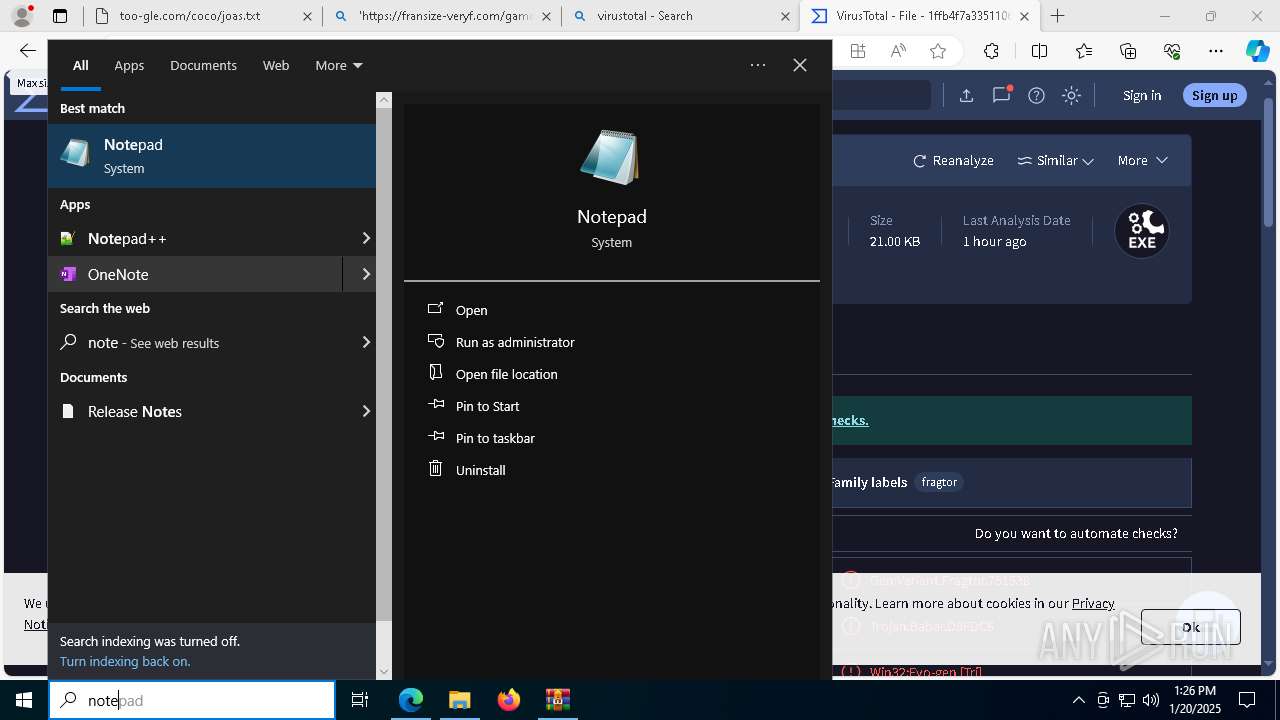Switch to Apps search tab
Screen dimensions: 1280x720
[129, 65]
